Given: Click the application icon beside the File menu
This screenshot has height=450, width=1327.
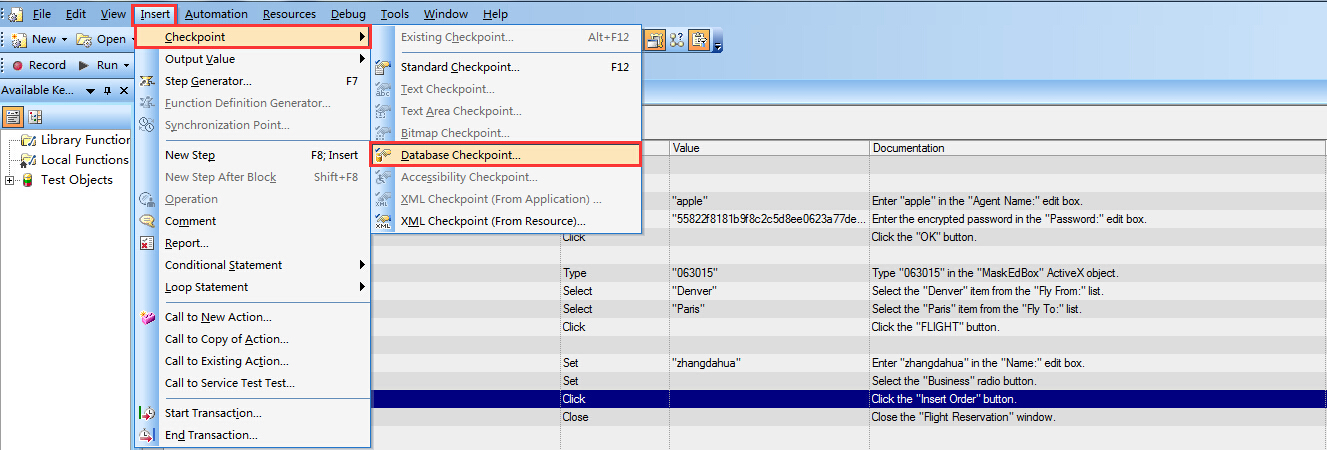Looking at the screenshot, I should [x=17, y=14].
